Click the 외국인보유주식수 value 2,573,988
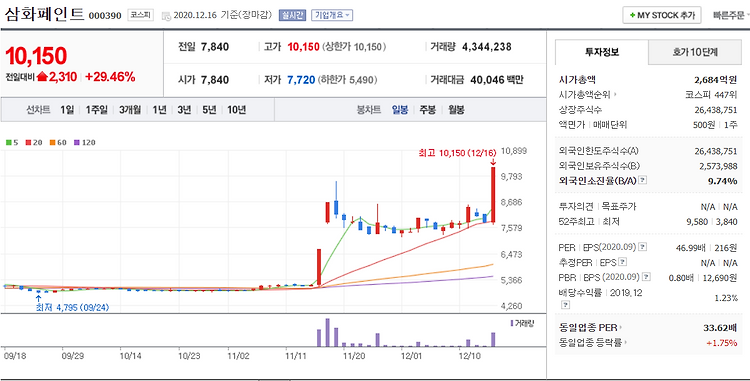 [x=718, y=166]
